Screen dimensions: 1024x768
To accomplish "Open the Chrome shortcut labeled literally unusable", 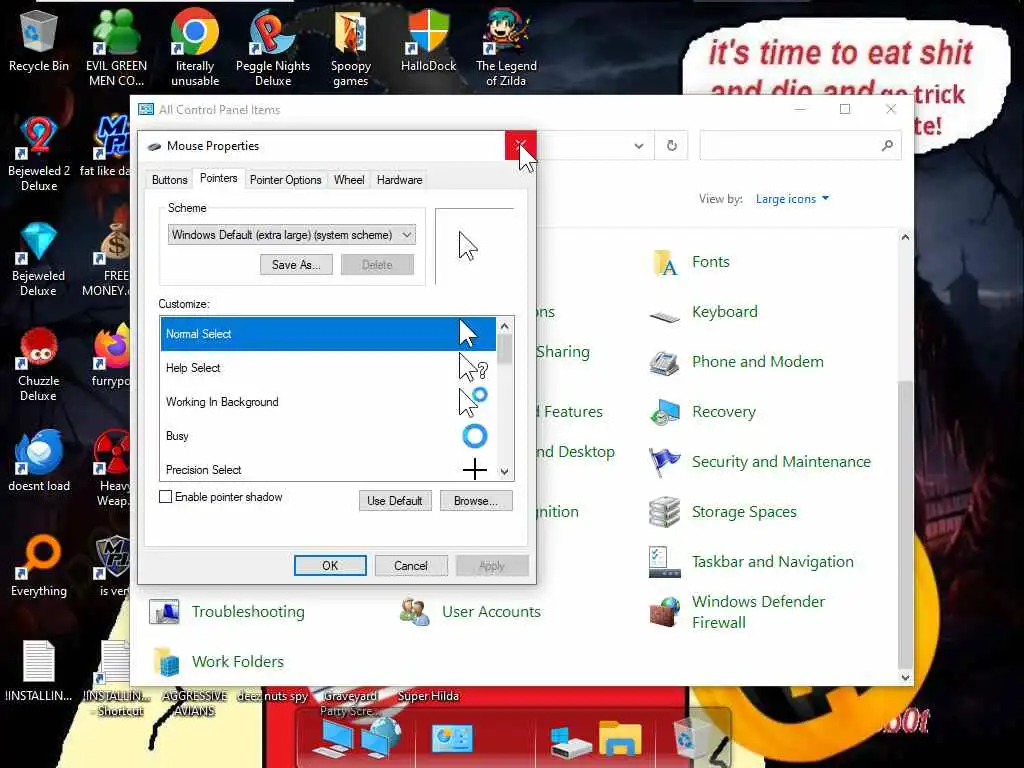I will [195, 47].
